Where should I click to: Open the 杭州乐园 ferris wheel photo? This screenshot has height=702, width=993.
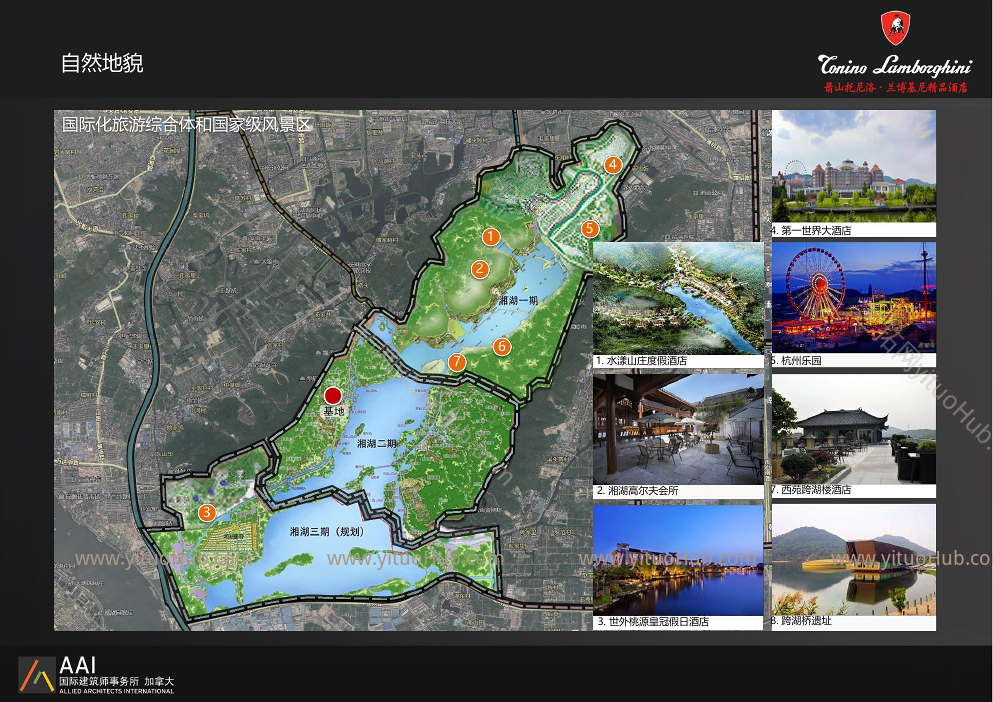point(854,297)
